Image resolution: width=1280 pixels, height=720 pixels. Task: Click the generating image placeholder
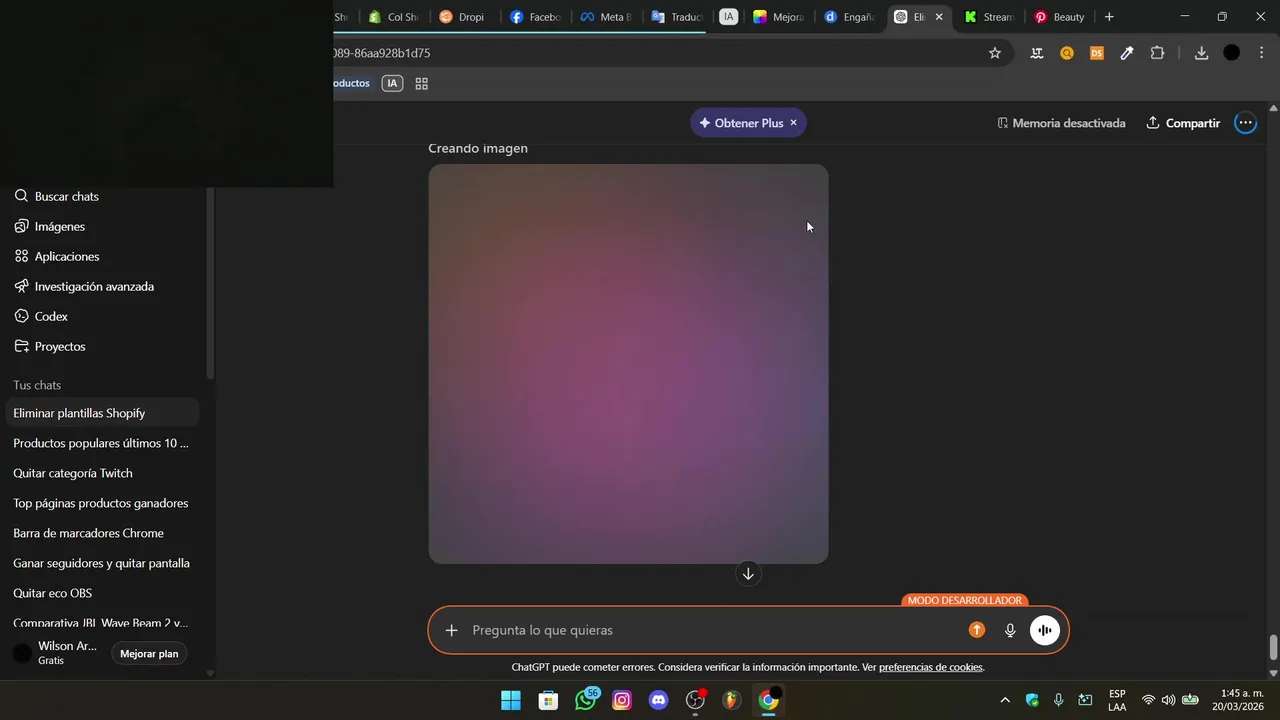[628, 364]
